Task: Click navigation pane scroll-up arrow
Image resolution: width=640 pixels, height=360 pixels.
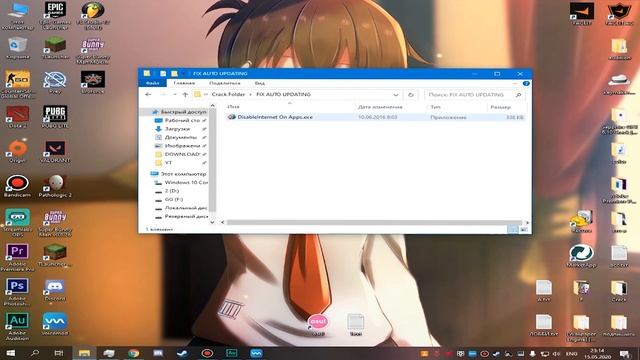Action: coord(212,106)
